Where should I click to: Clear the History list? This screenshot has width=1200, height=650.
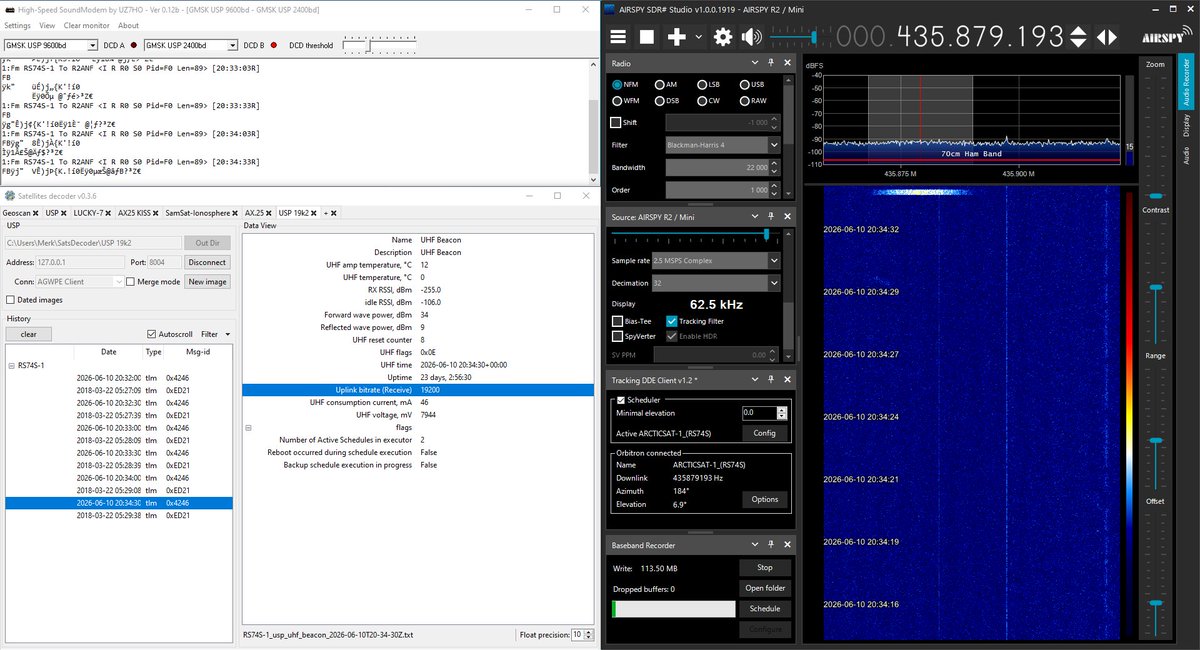pos(28,334)
